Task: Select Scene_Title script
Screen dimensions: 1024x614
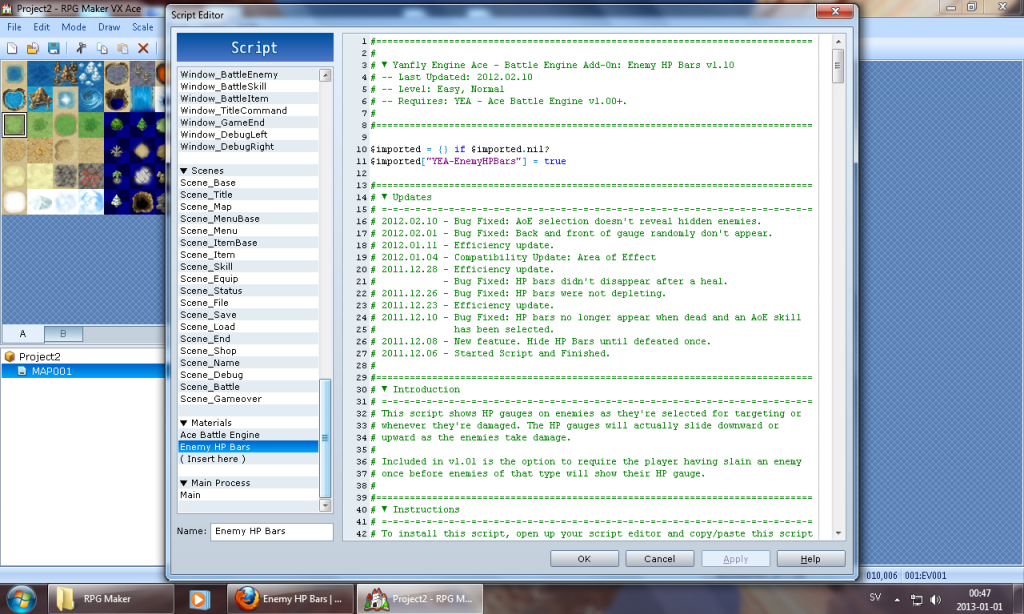Action: tap(248, 195)
